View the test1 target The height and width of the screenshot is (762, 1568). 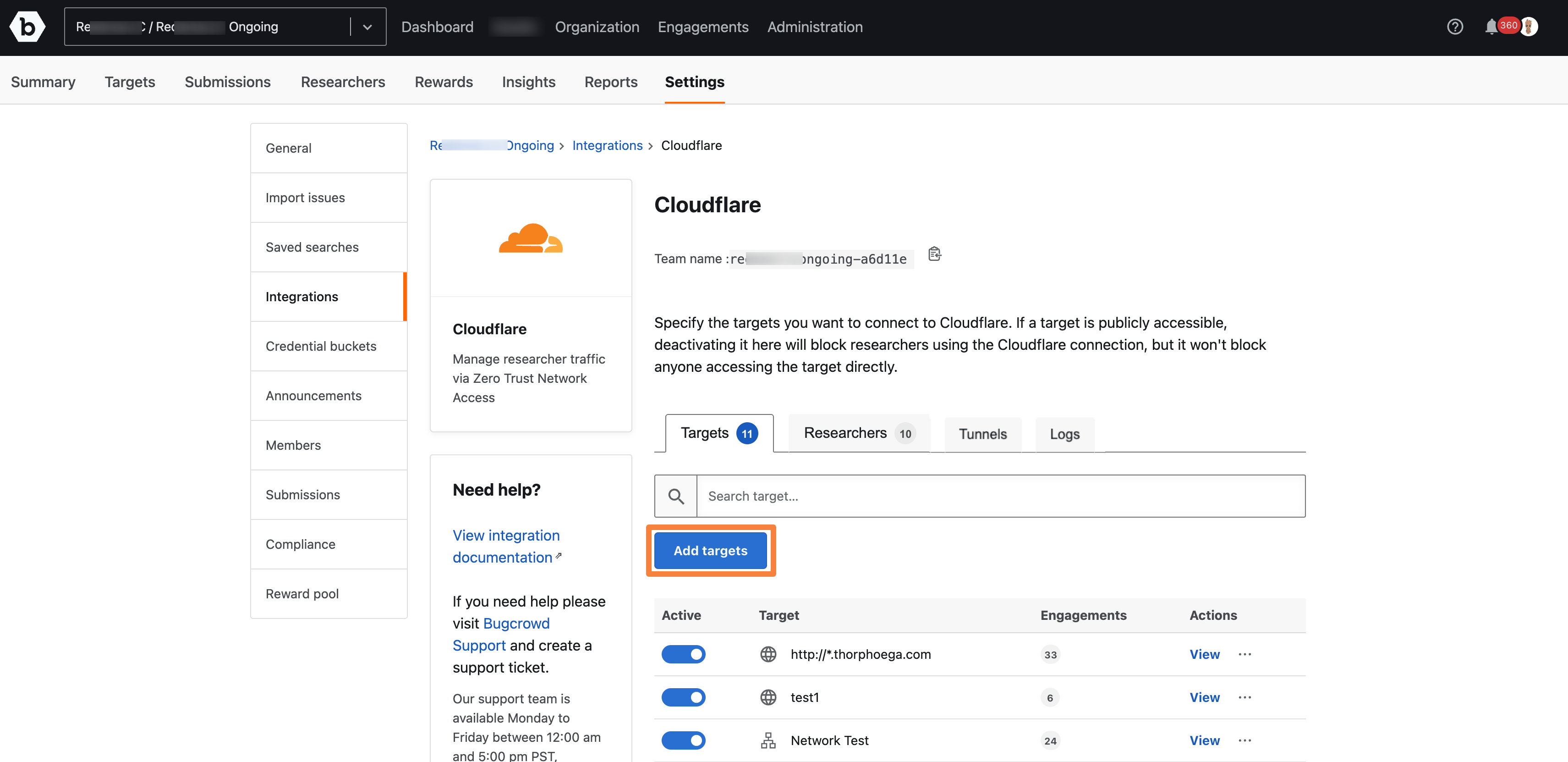click(x=1204, y=697)
